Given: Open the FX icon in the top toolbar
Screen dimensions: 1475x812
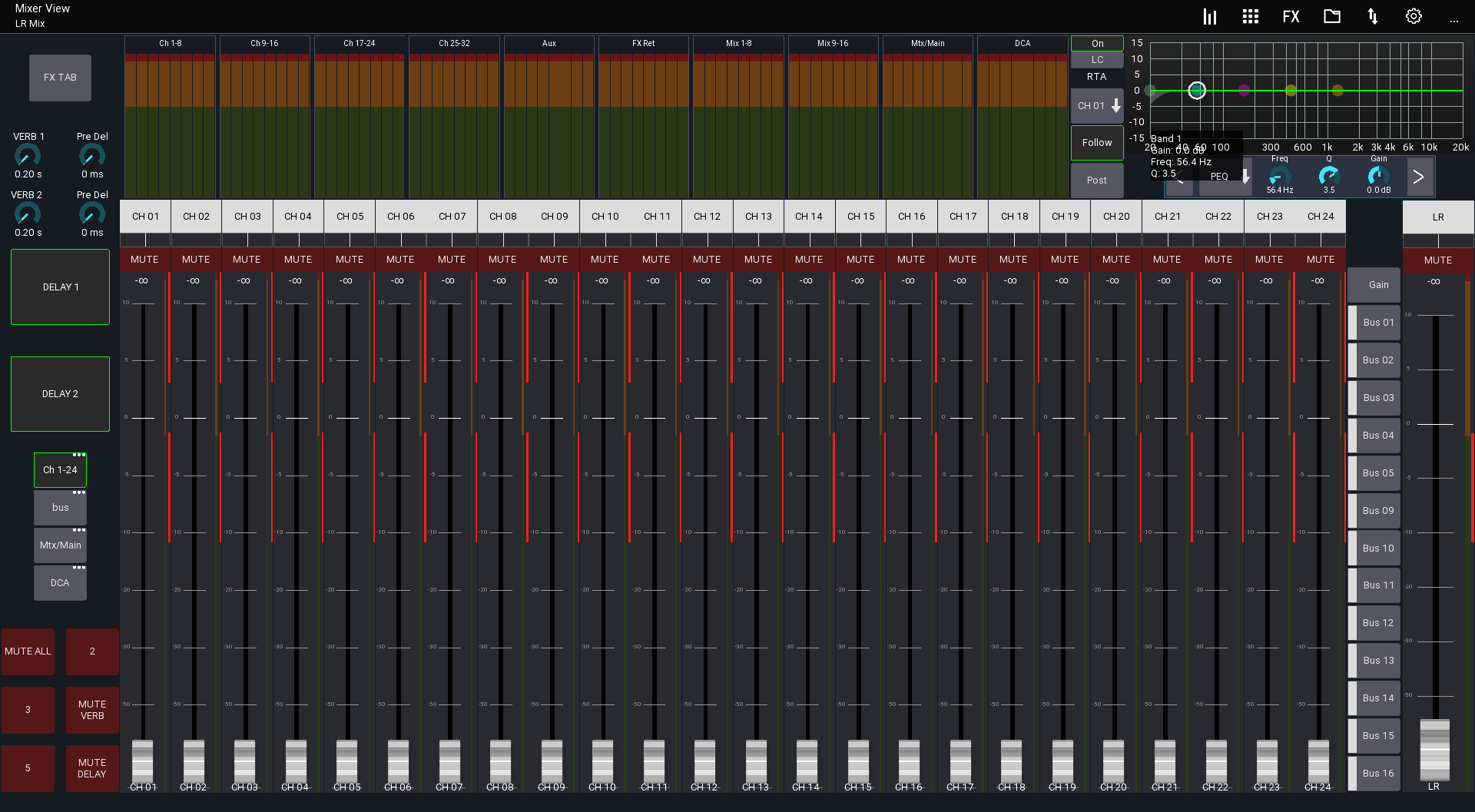Looking at the screenshot, I should pyautogui.click(x=1291, y=16).
